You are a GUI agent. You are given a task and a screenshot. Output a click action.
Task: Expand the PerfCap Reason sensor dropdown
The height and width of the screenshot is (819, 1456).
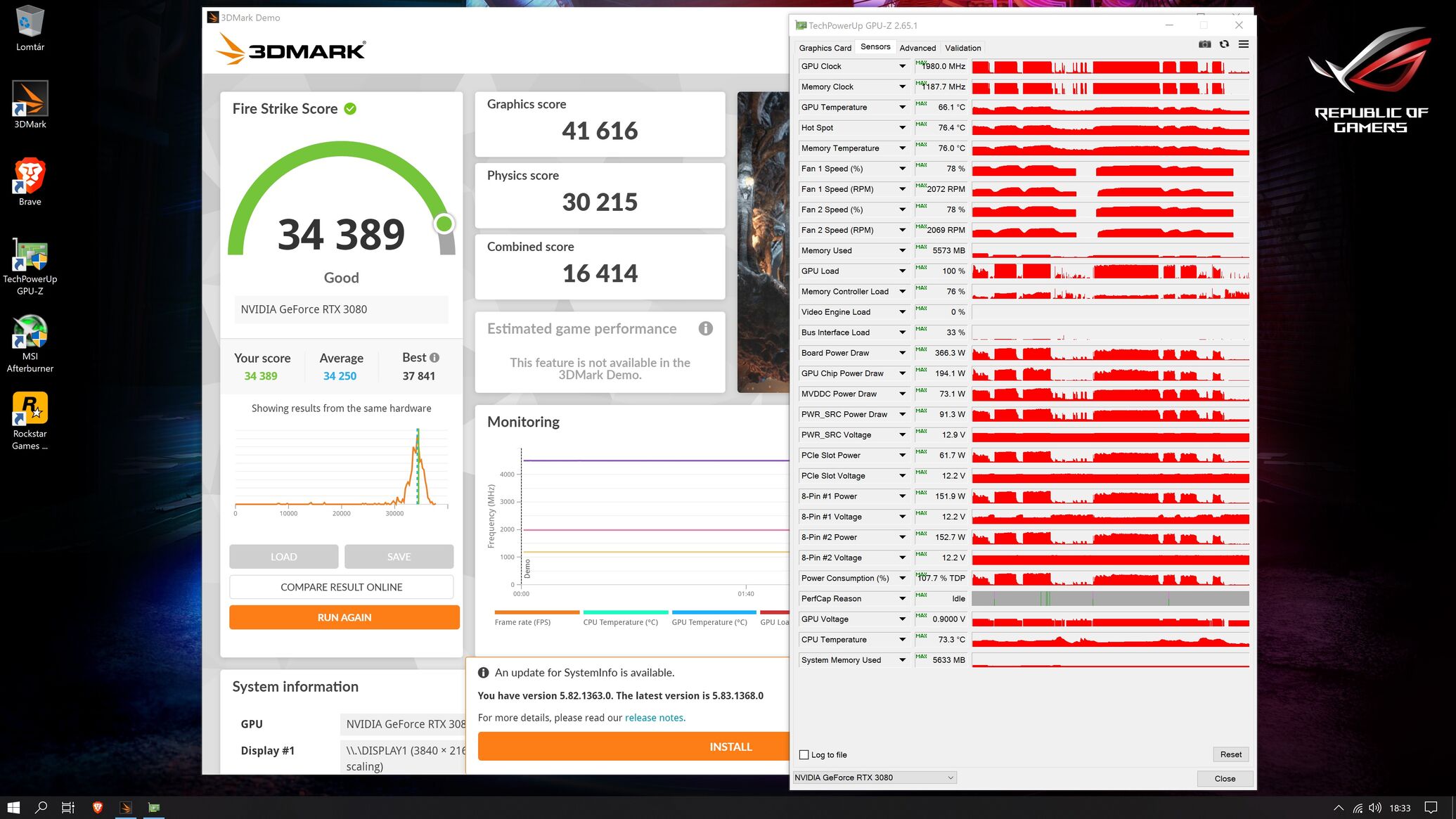coord(902,598)
